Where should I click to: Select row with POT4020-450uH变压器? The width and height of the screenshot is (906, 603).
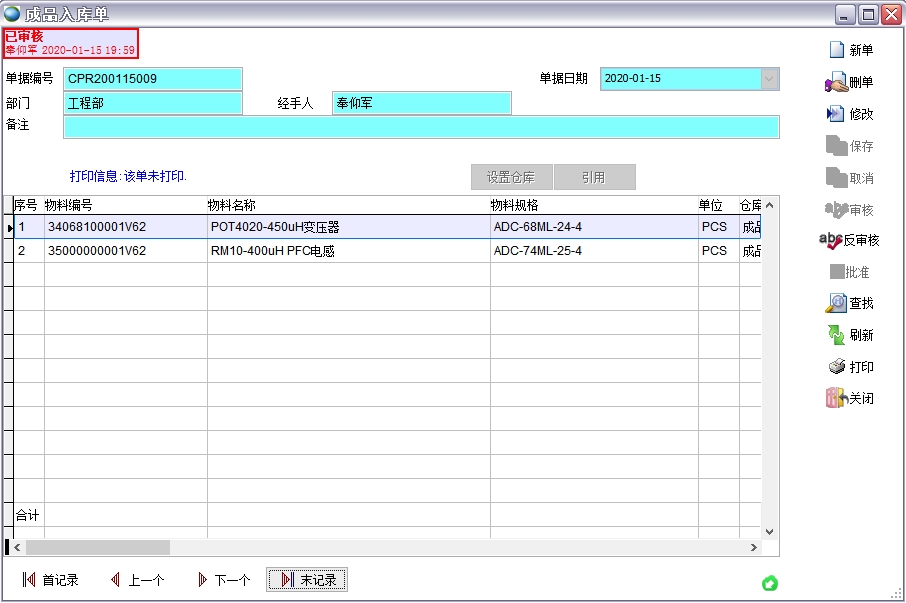point(275,227)
